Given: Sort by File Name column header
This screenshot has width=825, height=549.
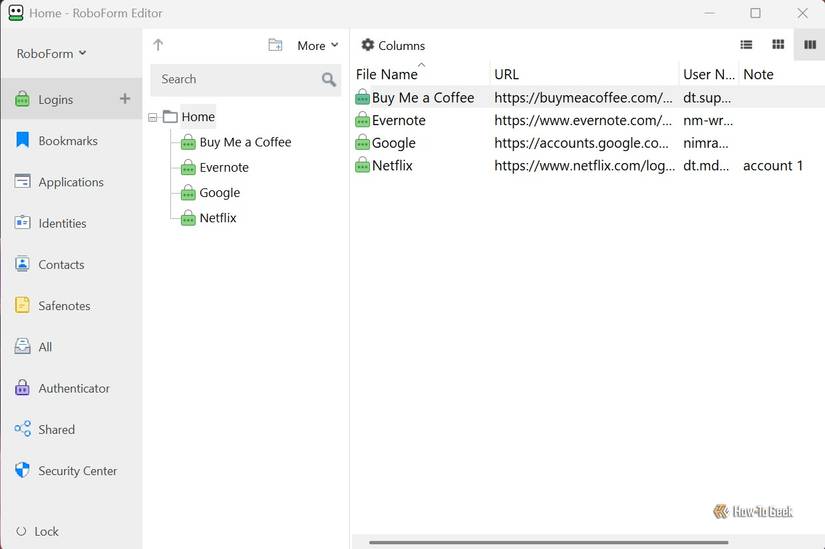Looking at the screenshot, I should click(387, 74).
